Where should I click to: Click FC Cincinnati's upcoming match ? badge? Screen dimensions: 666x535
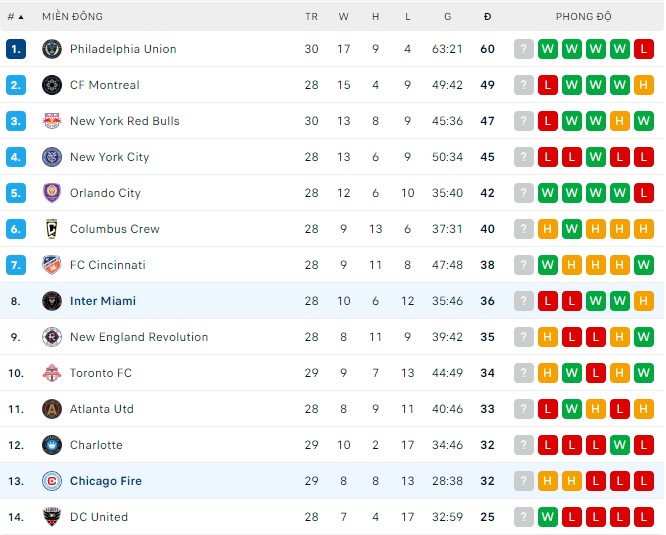524,265
